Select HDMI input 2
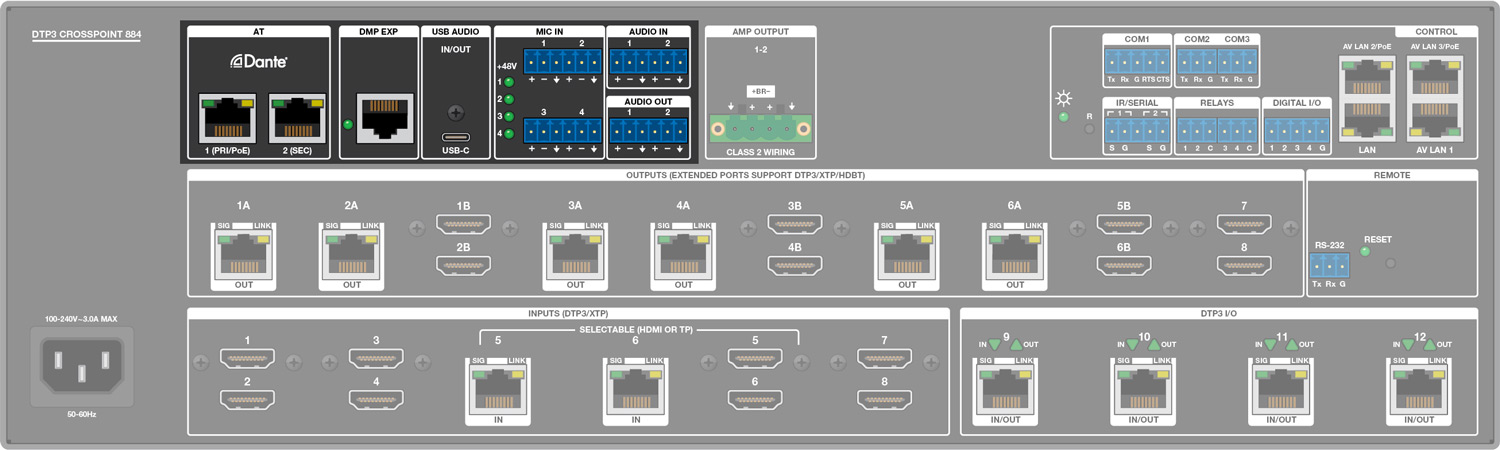 (x=247, y=400)
